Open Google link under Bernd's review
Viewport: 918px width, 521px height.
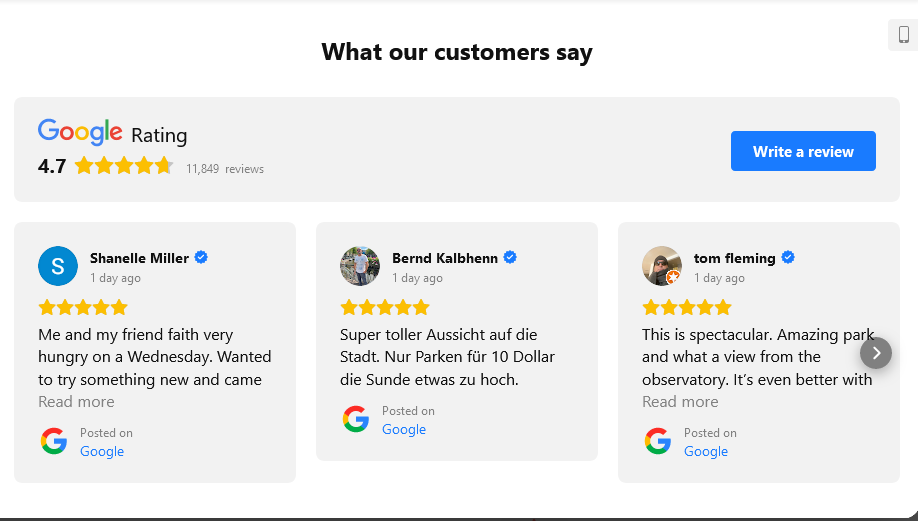[x=404, y=429]
